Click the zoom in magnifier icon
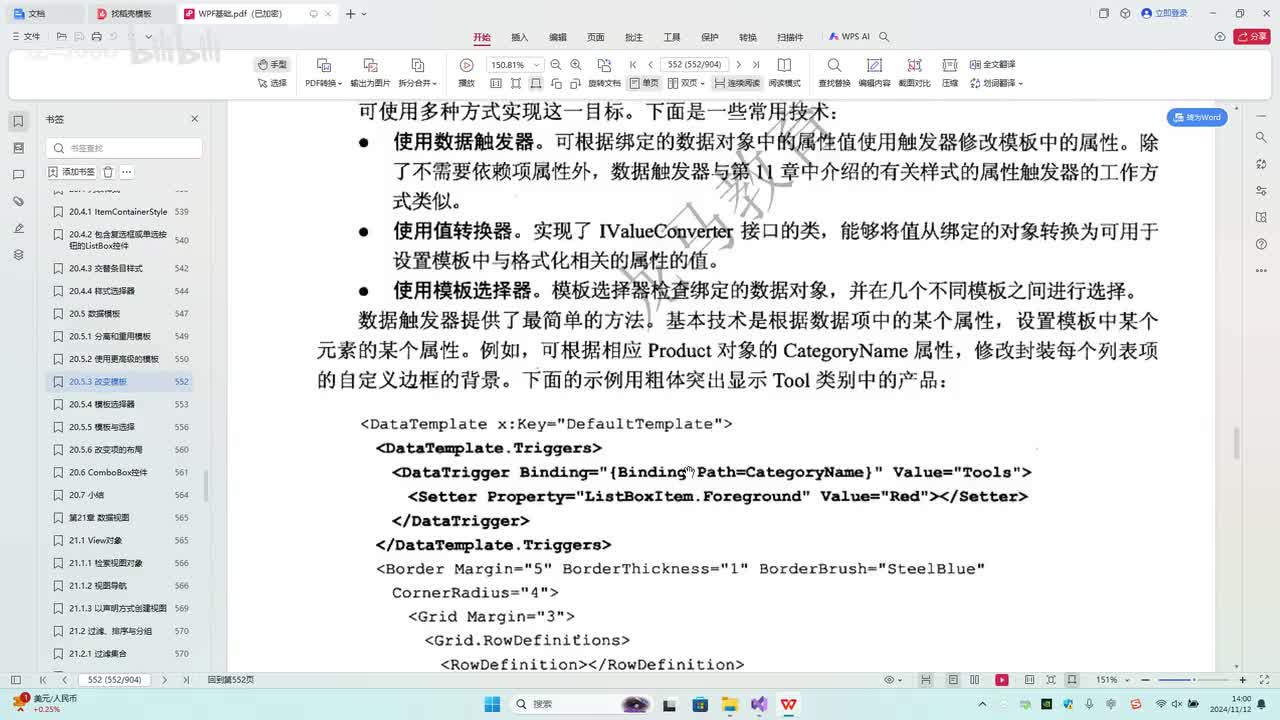The height and width of the screenshot is (720, 1280). click(x=576, y=65)
